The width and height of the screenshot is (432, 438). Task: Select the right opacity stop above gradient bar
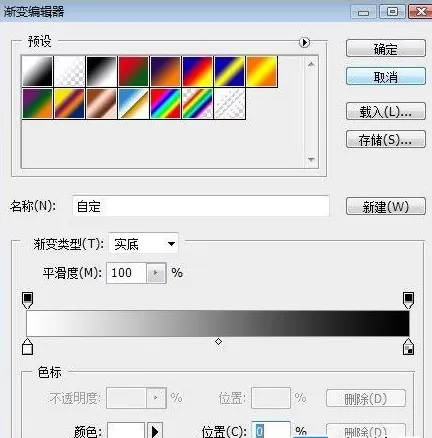click(408, 300)
